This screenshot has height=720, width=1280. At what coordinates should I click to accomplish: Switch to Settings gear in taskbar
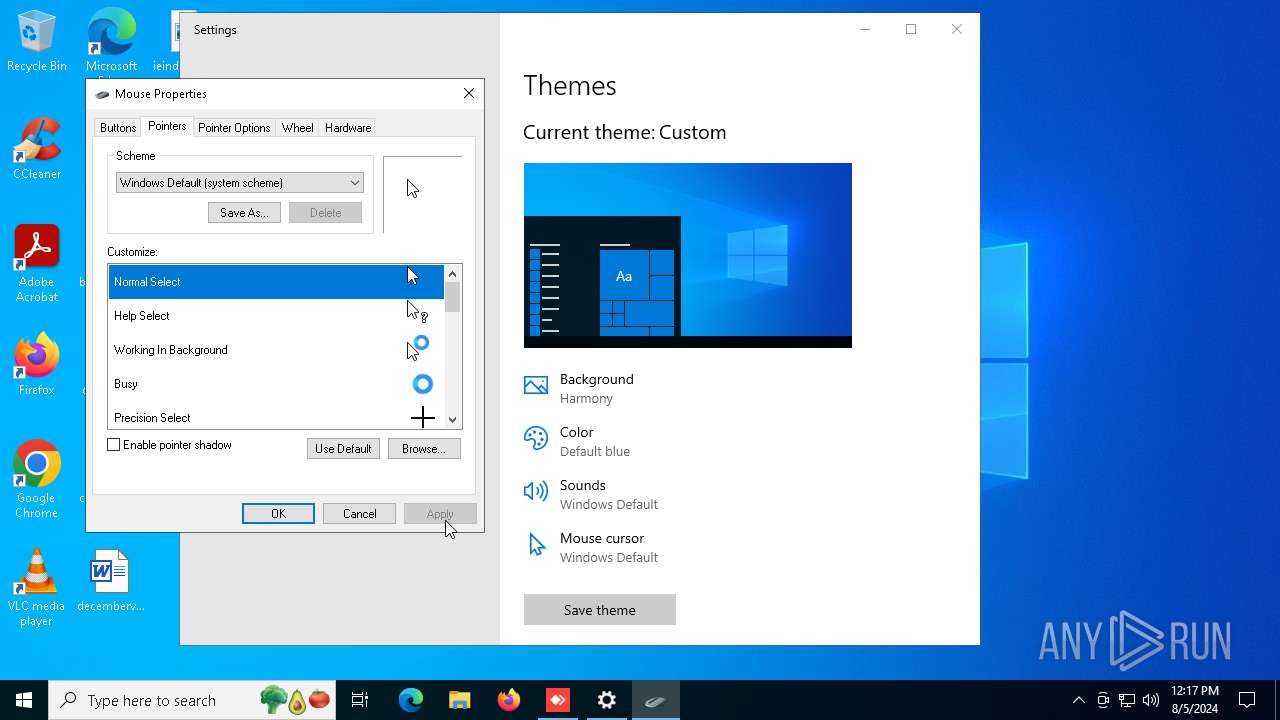pos(607,700)
